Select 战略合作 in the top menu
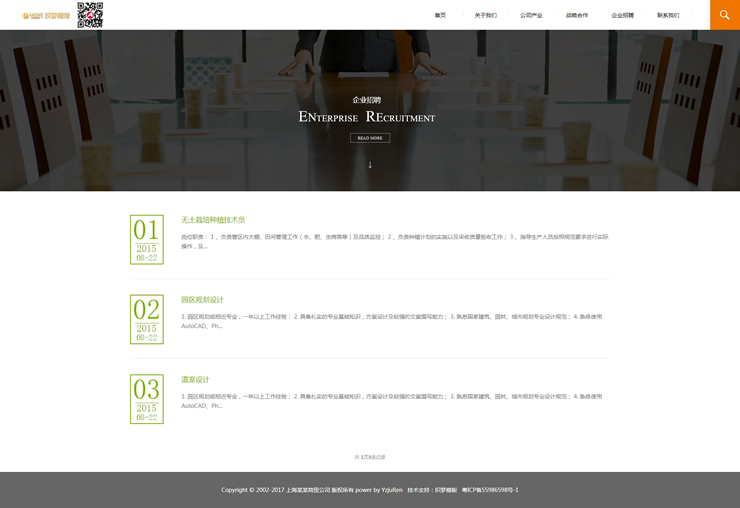The height and width of the screenshot is (508, 740). [x=577, y=16]
